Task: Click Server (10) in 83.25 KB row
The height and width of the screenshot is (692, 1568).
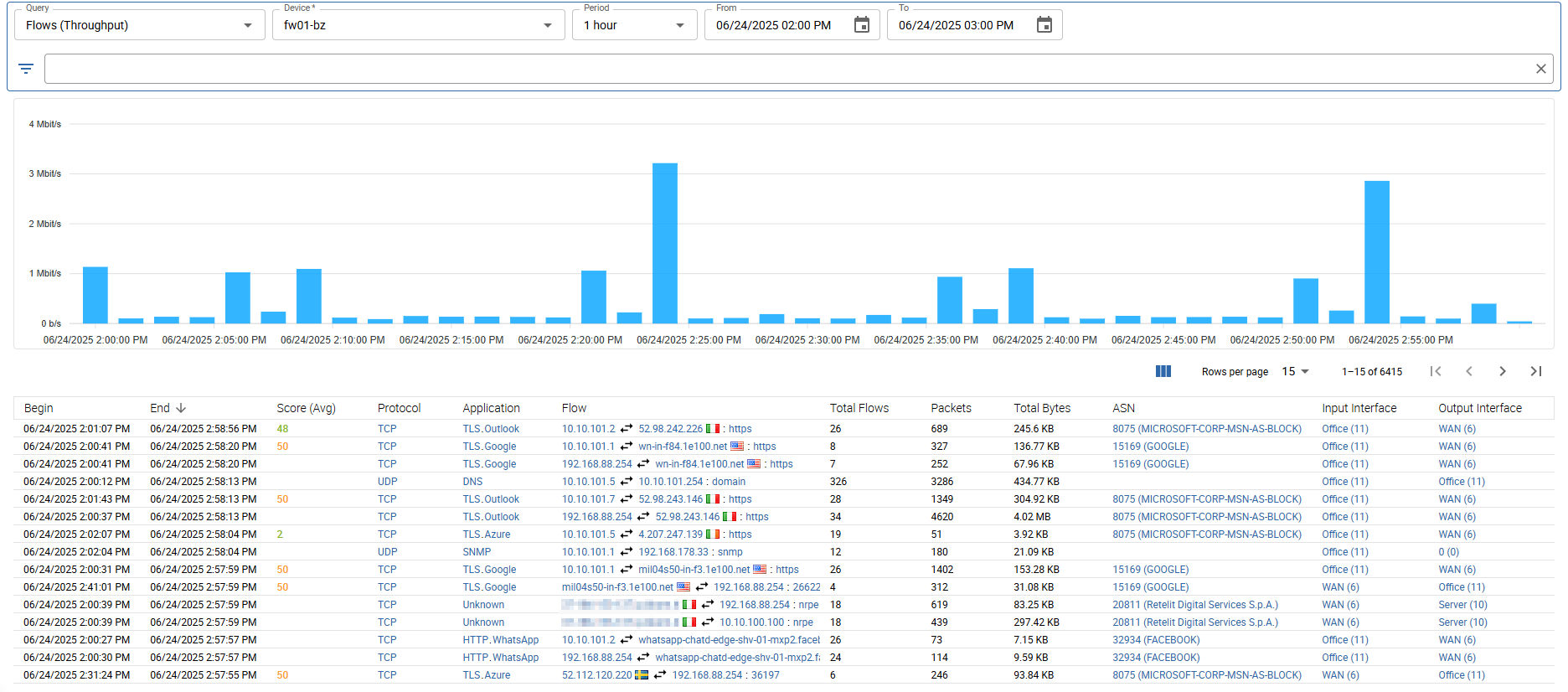Action: [1462, 605]
